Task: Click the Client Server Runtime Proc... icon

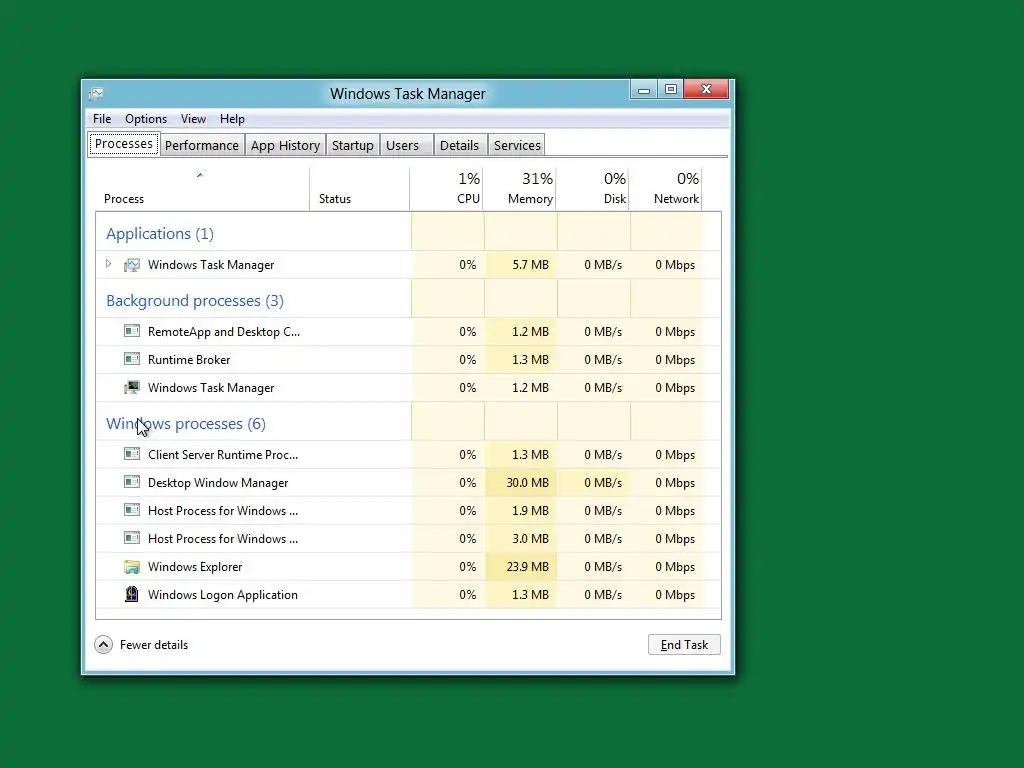Action: (x=132, y=454)
